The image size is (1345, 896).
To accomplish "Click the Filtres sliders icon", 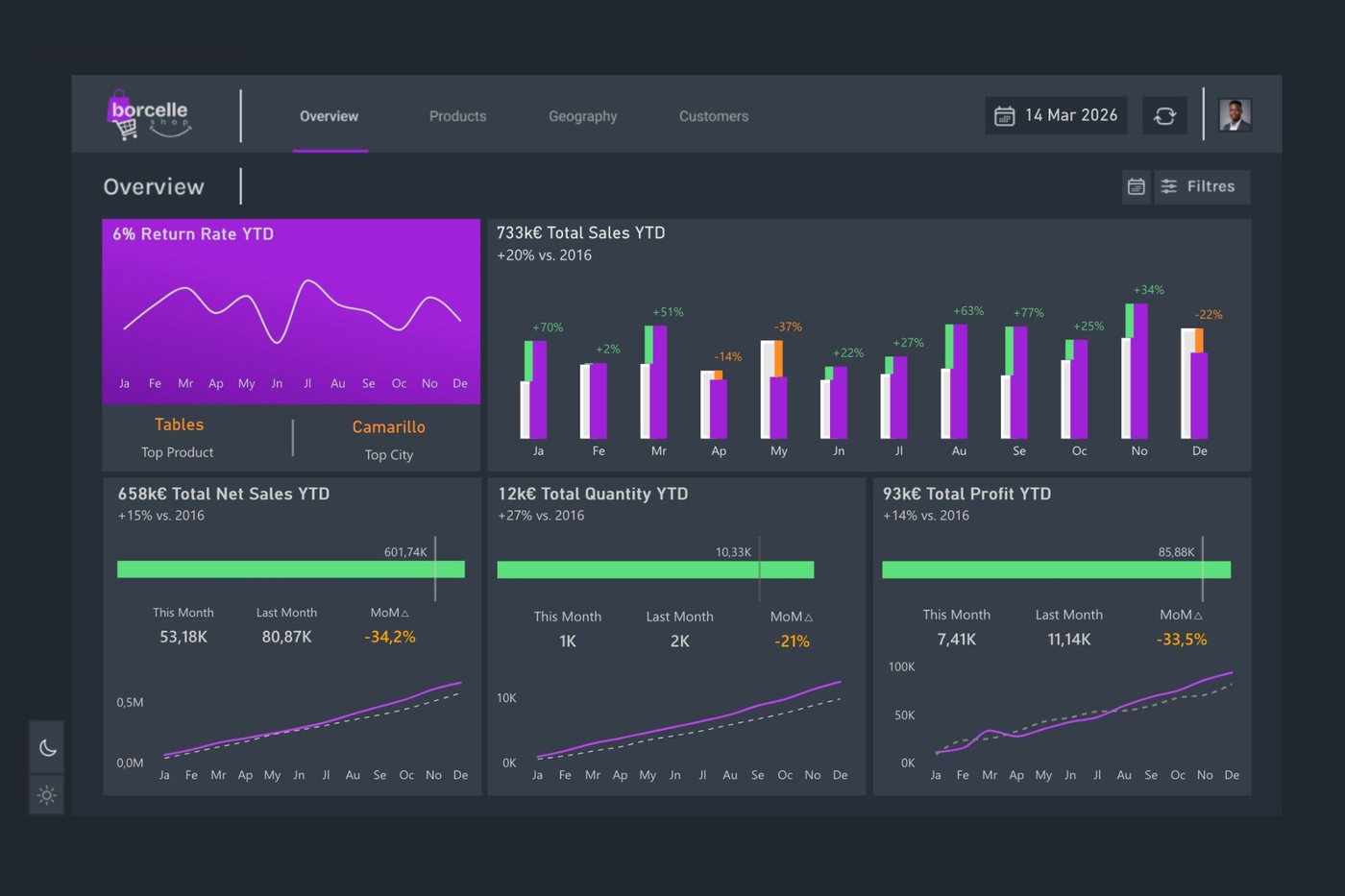I will [1169, 186].
